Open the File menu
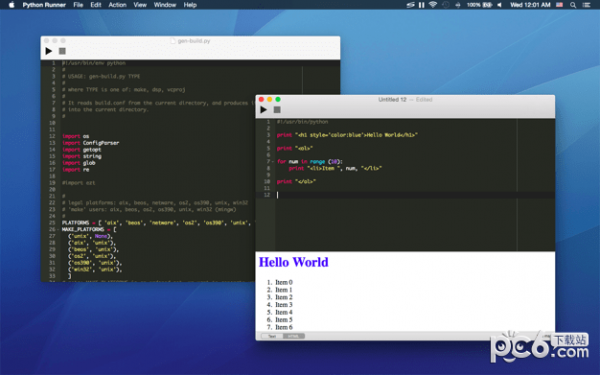This screenshot has height=375, width=600. pos(78,5)
